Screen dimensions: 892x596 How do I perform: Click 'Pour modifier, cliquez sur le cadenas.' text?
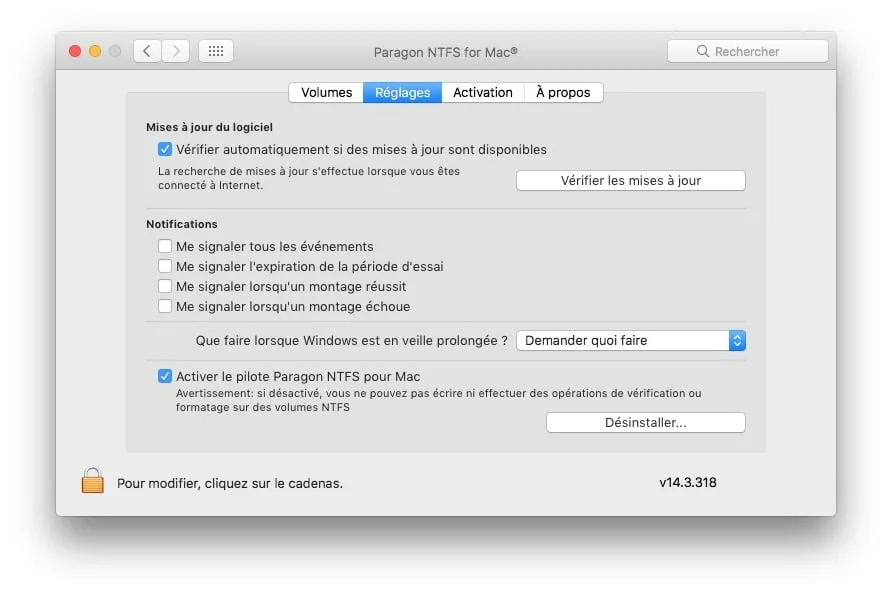pos(230,483)
